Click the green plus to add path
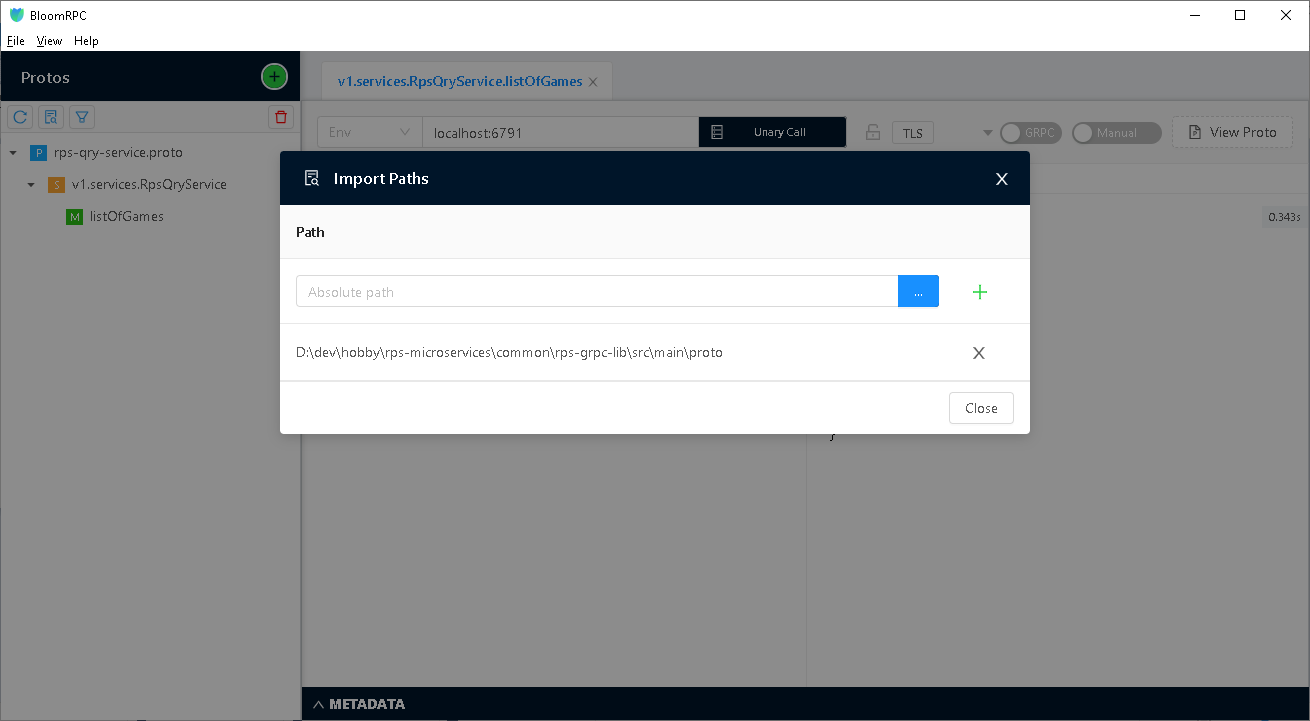1310x721 pixels. 980,292
